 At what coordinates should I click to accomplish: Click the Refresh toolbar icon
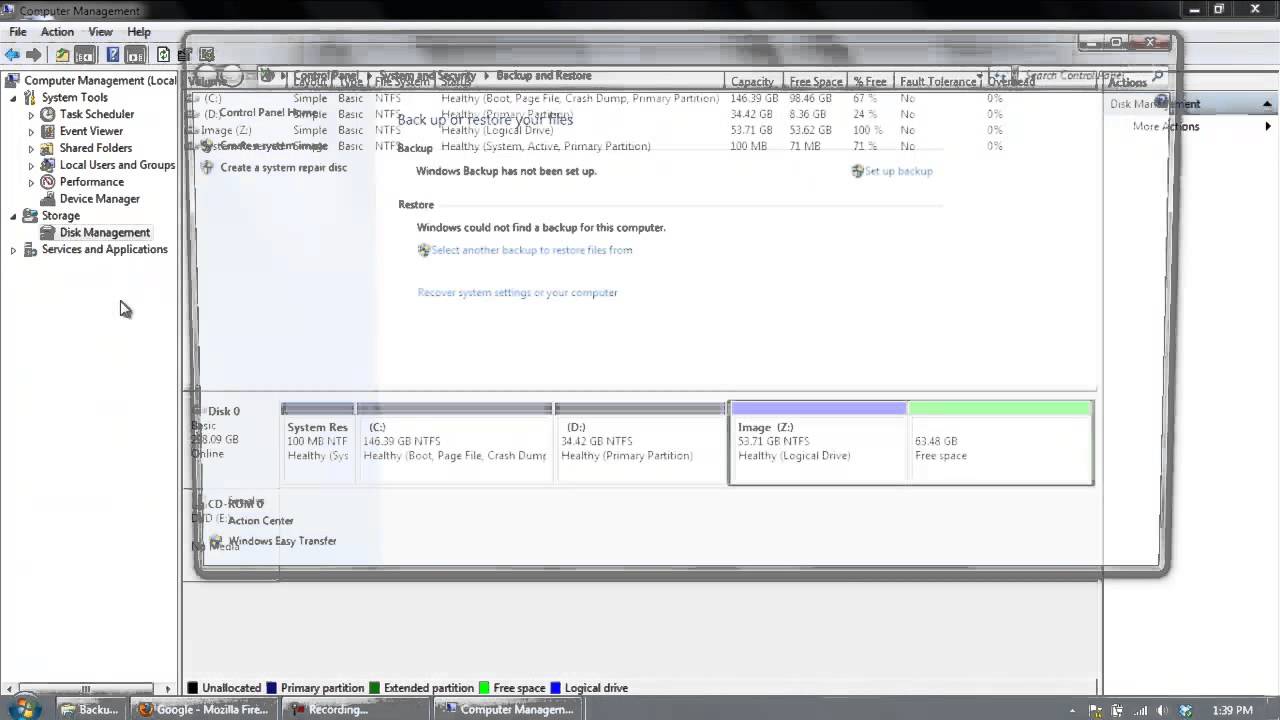tap(163, 55)
